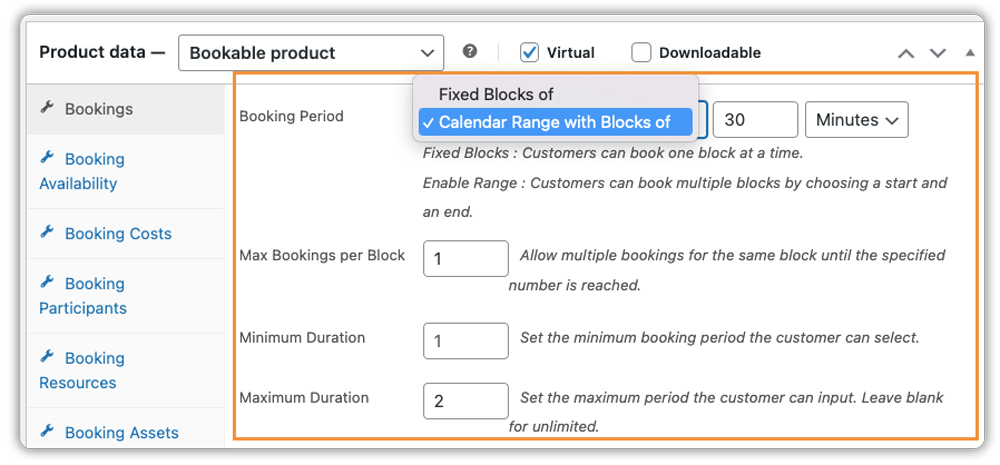1000x465 pixels.
Task: Open the Booking Resources tab
Action: (126, 370)
